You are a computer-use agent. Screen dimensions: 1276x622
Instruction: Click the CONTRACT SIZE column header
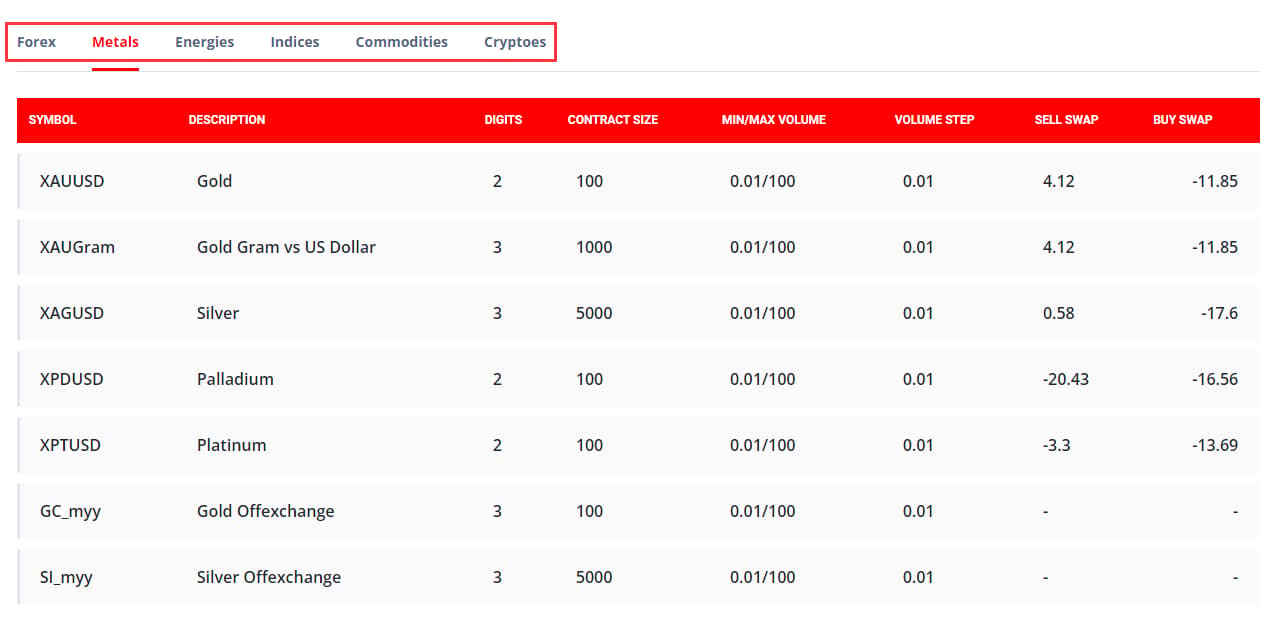(613, 120)
